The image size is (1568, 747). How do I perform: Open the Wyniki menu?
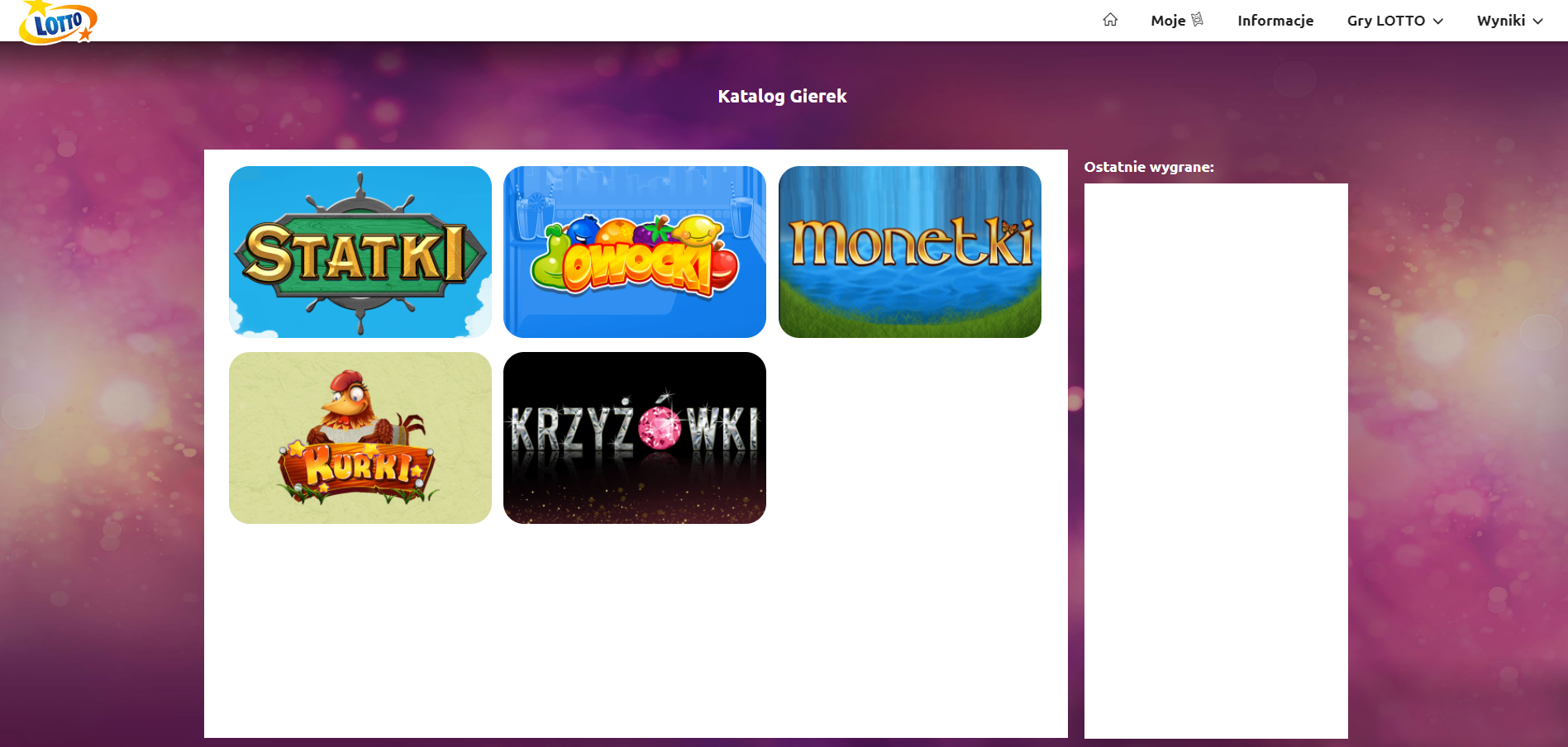point(1500,21)
